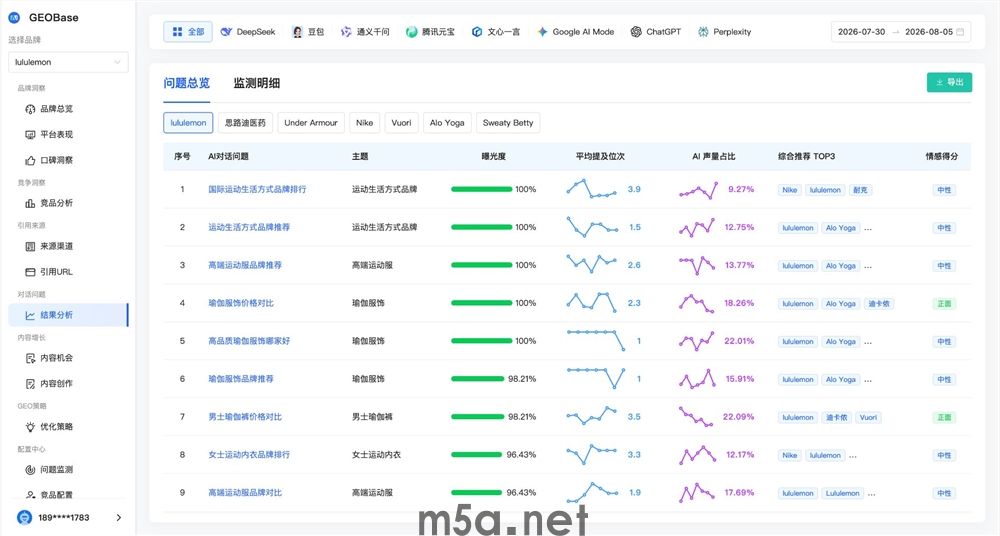Open the 优化策略 lightbulb icon

pos(30,427)
